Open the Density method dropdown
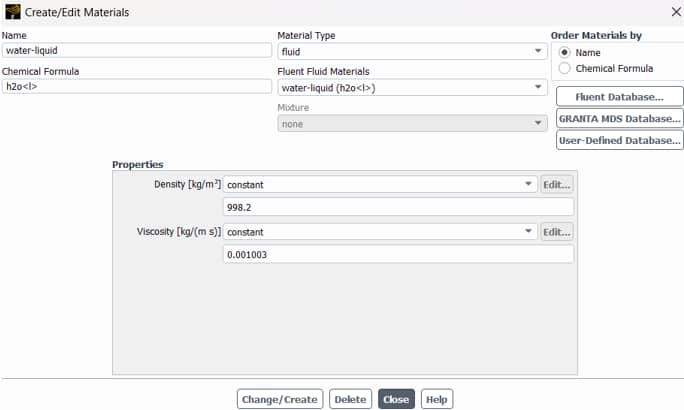The height and width of the screenshot is (410, 684). point(380,184)
